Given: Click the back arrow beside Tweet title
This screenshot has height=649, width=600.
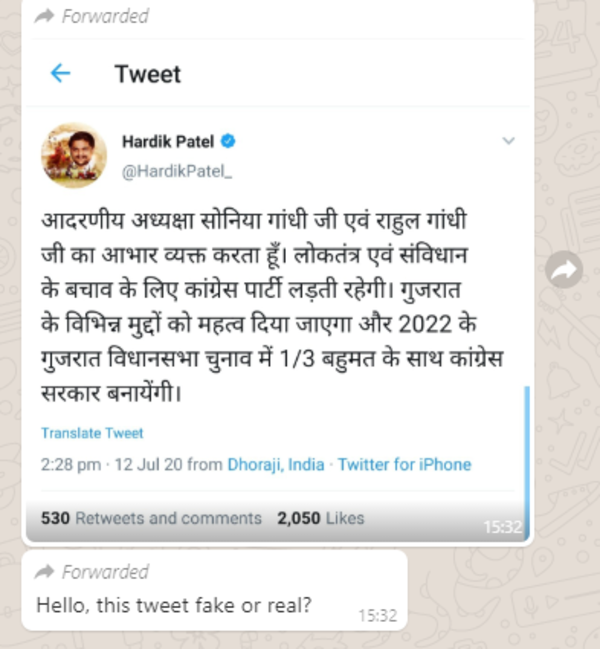Looking at the screenshot, I should tap(61, 74).
